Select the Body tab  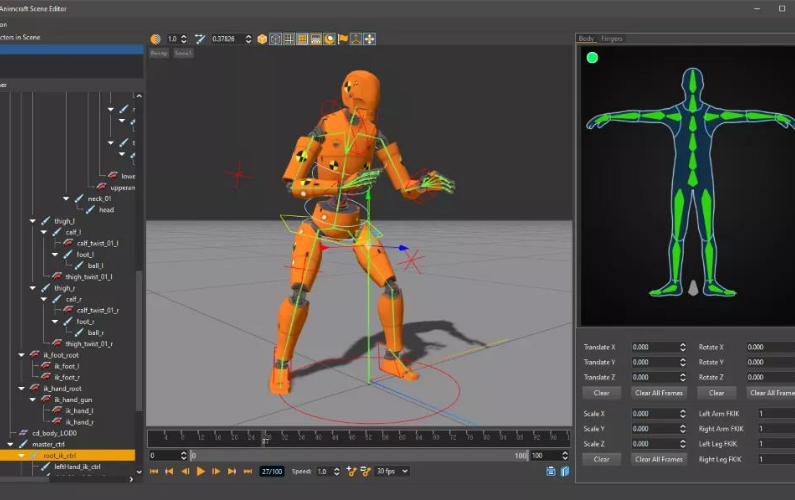[587, 39]
